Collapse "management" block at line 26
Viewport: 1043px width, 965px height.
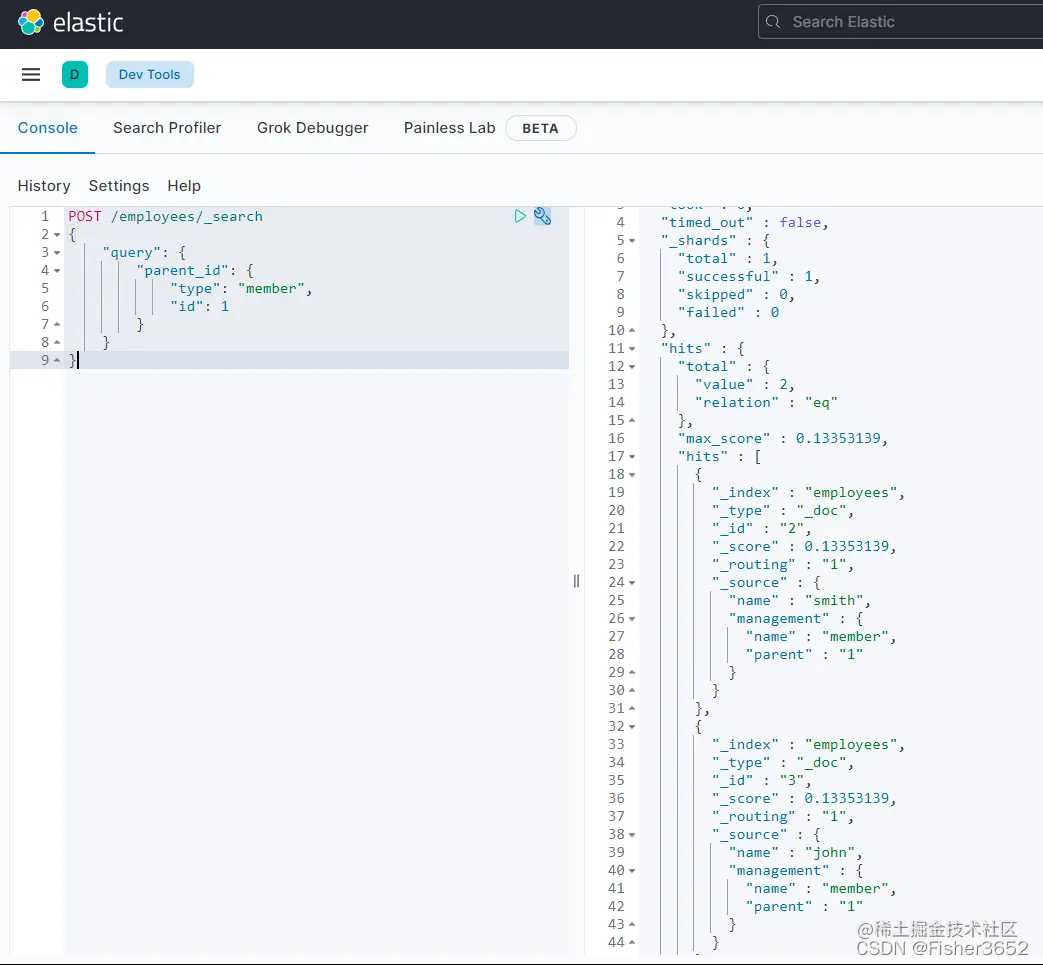(x=632, y=619)
